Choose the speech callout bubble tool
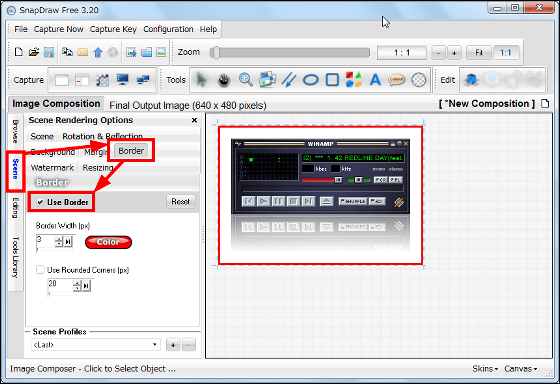The image size is (560, 384). pyautogui.click(x=396, y=80)
